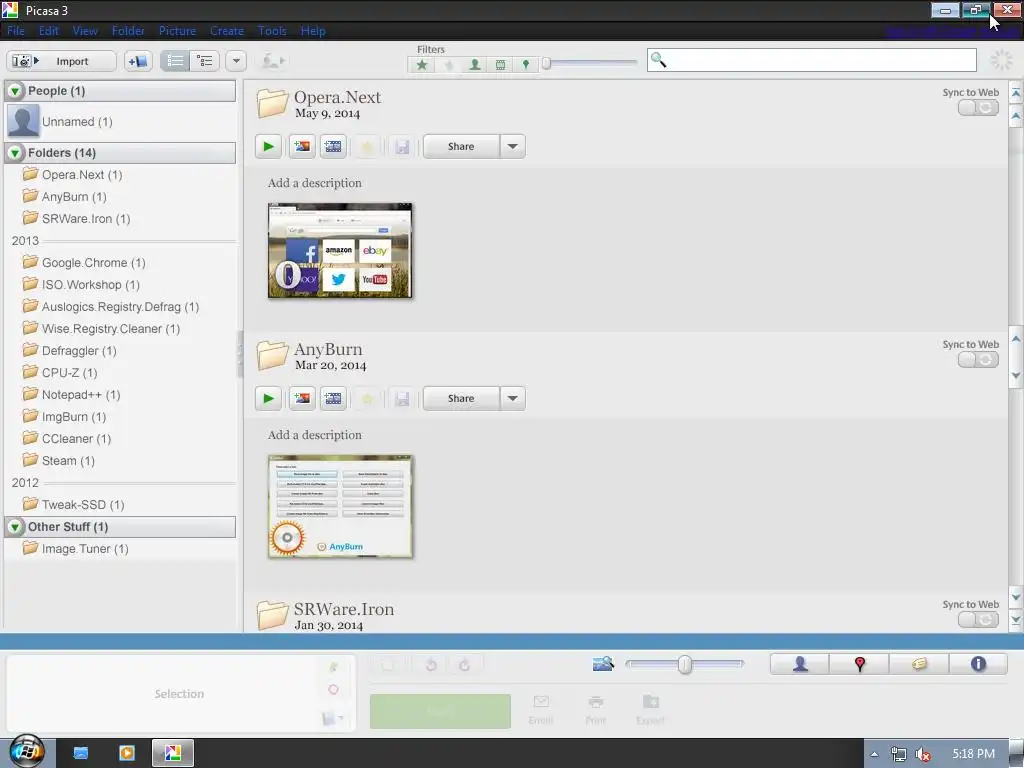Click into the search box

(812, 60)
